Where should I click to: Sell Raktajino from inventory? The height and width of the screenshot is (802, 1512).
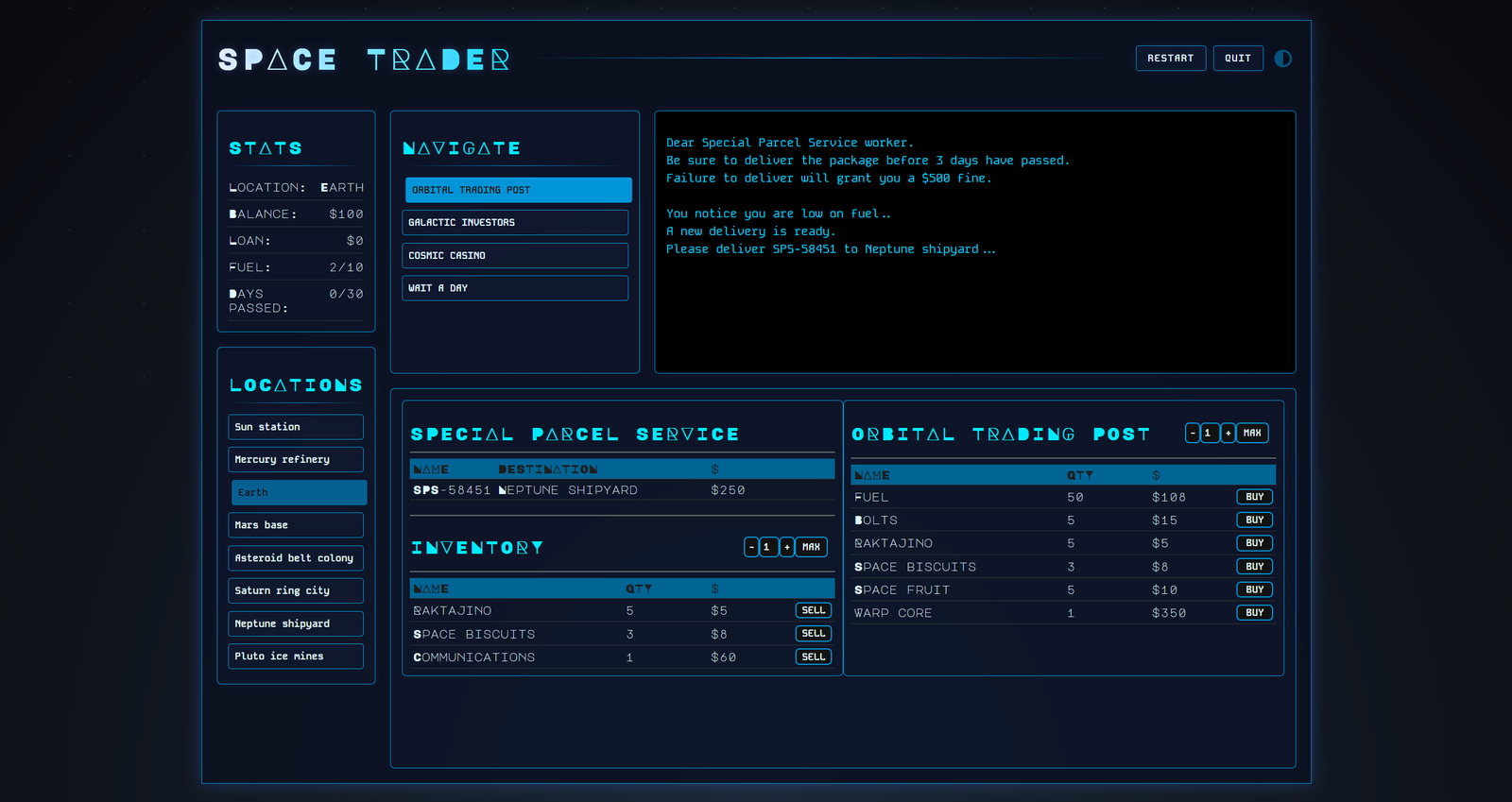point(814,610)
